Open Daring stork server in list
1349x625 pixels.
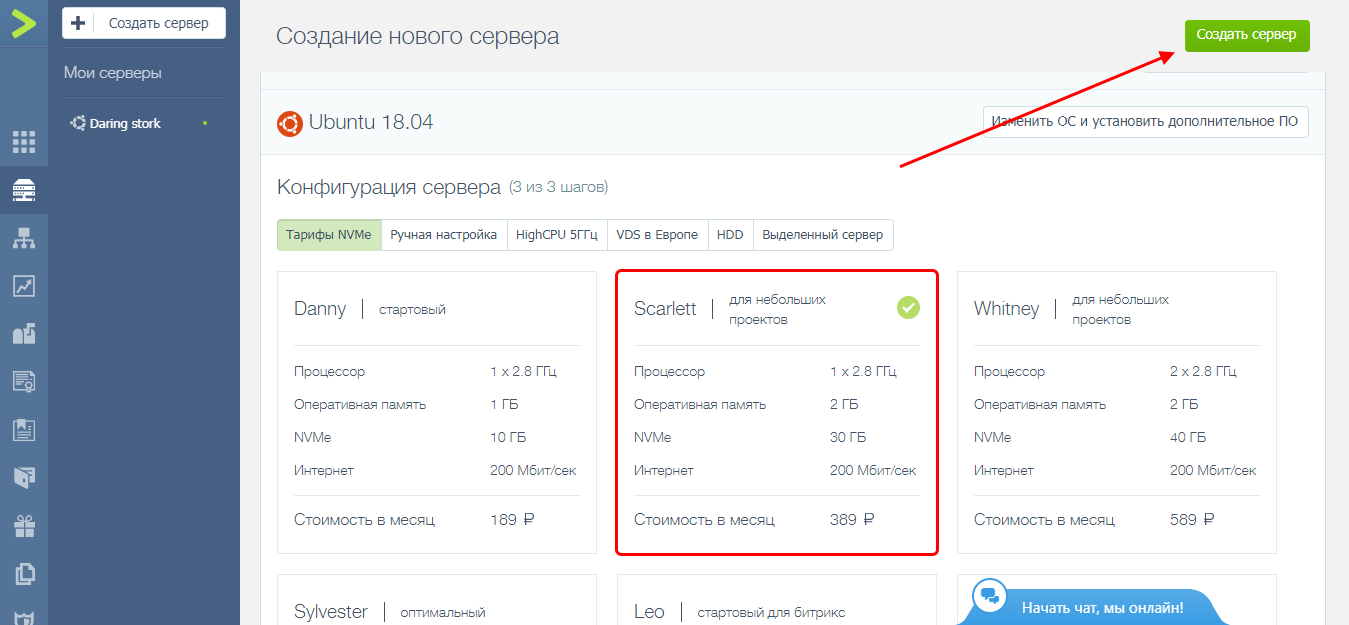(x=125, y=124)
